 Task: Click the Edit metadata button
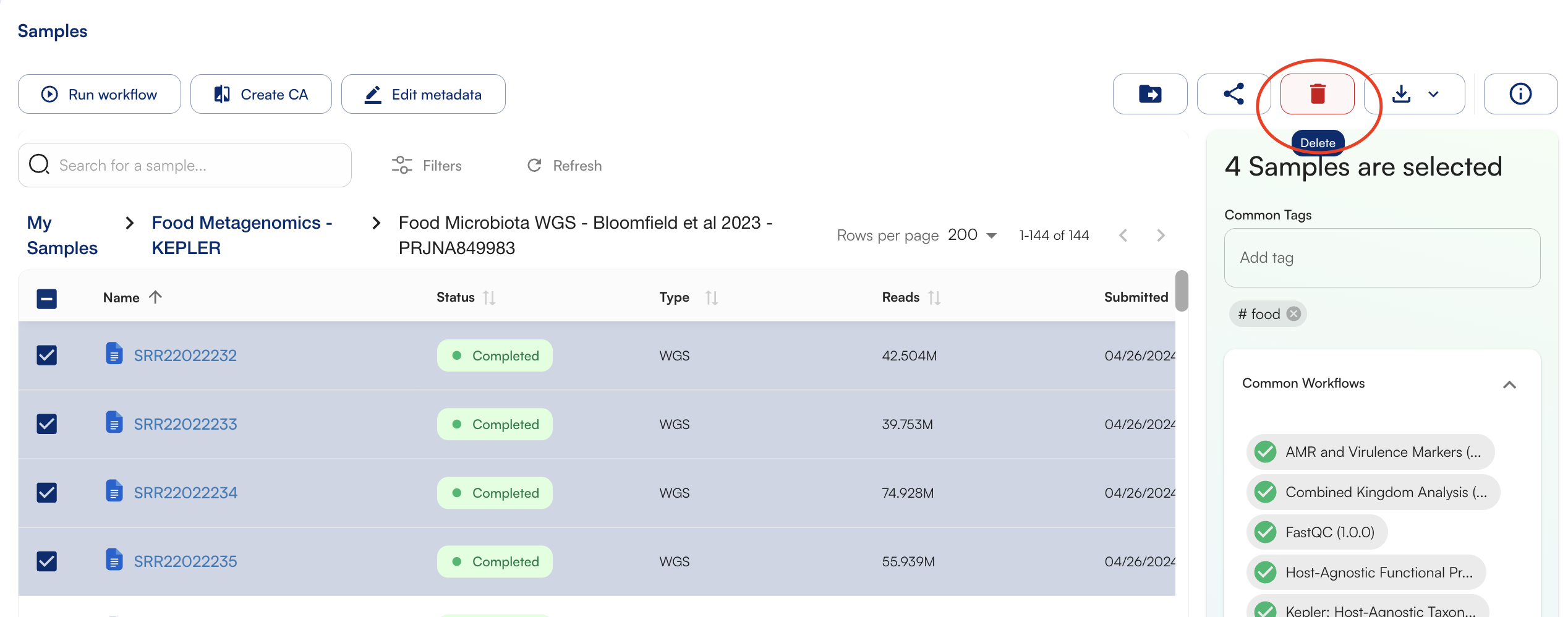424,94
